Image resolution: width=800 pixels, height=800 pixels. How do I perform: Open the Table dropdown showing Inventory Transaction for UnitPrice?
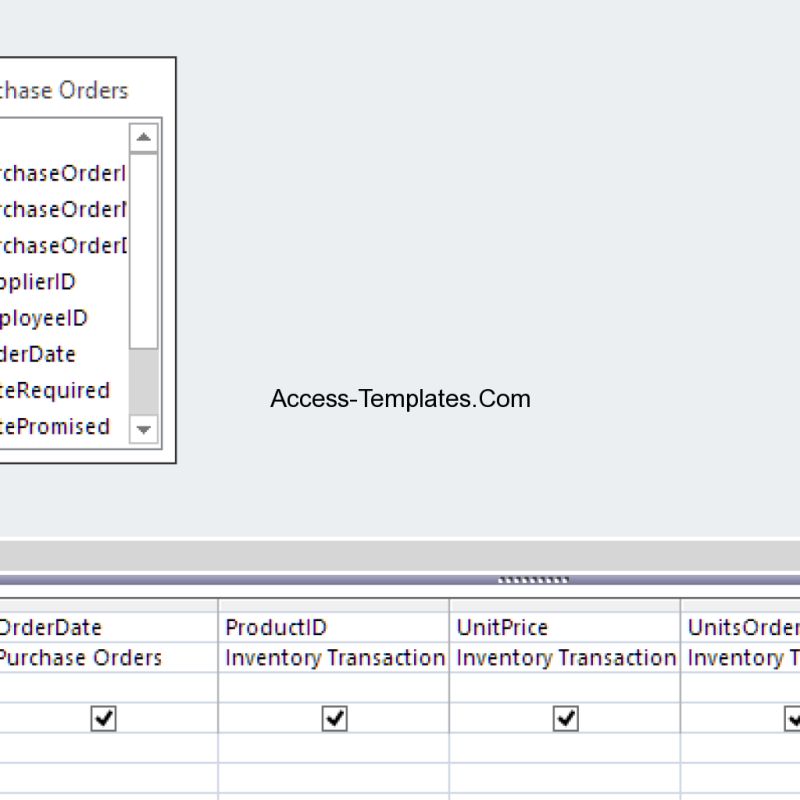click(566, 658)
